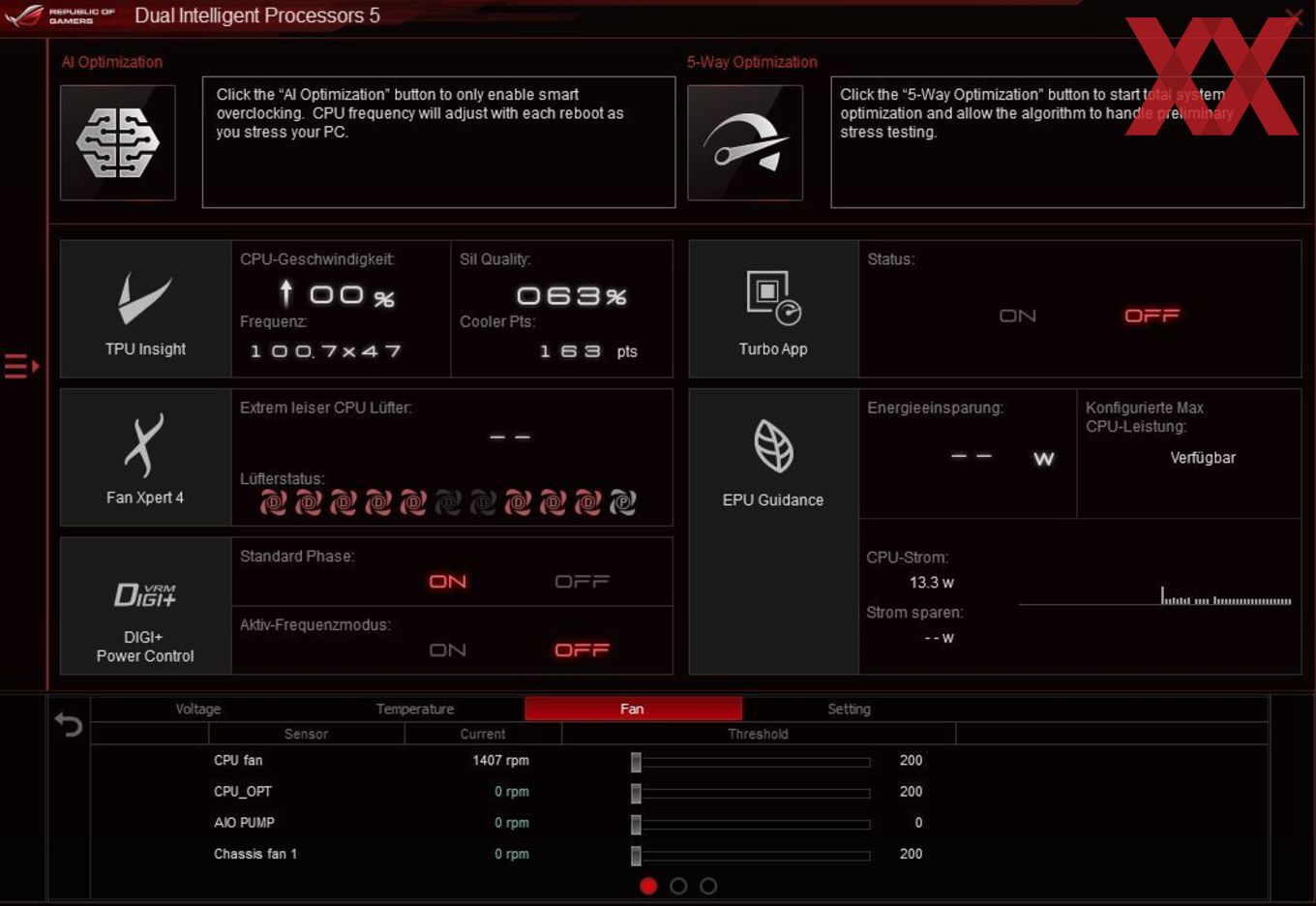Close the Dual Intelligent Processors window
Viewport: 1316px width, 906px height.
pyautogui.click(x=1293, y=15)
